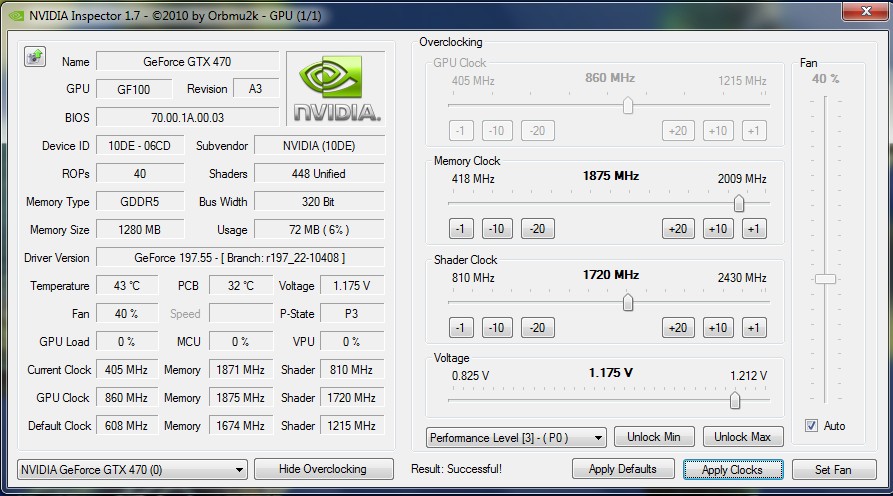Close the NVIDIA Inspector window
This screenshot has width=893, height=496.
point(866,11)
